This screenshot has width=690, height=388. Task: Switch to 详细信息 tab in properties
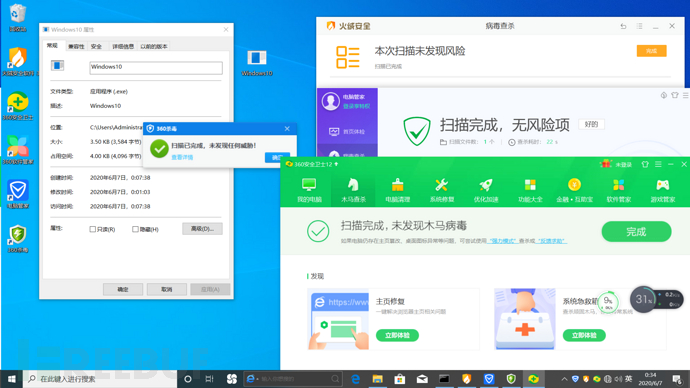click(123, 46)
